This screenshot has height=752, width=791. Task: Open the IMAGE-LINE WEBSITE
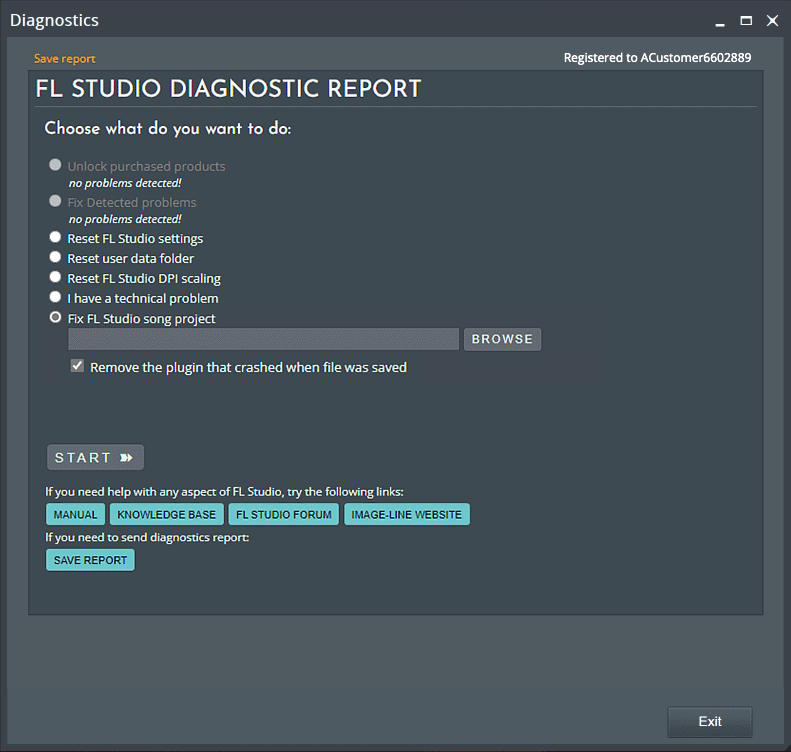[406, 515]
